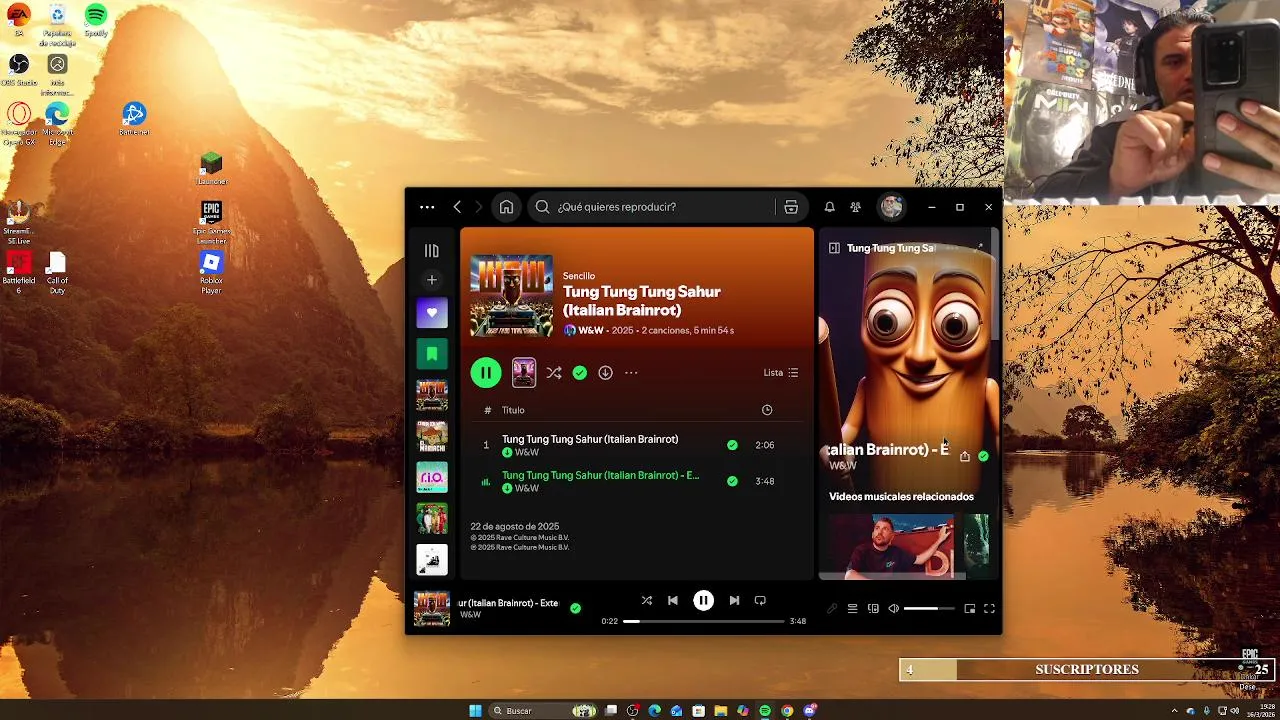Click the album preview thumbnail beside play
1280x720 pixels.
(524, 373)
